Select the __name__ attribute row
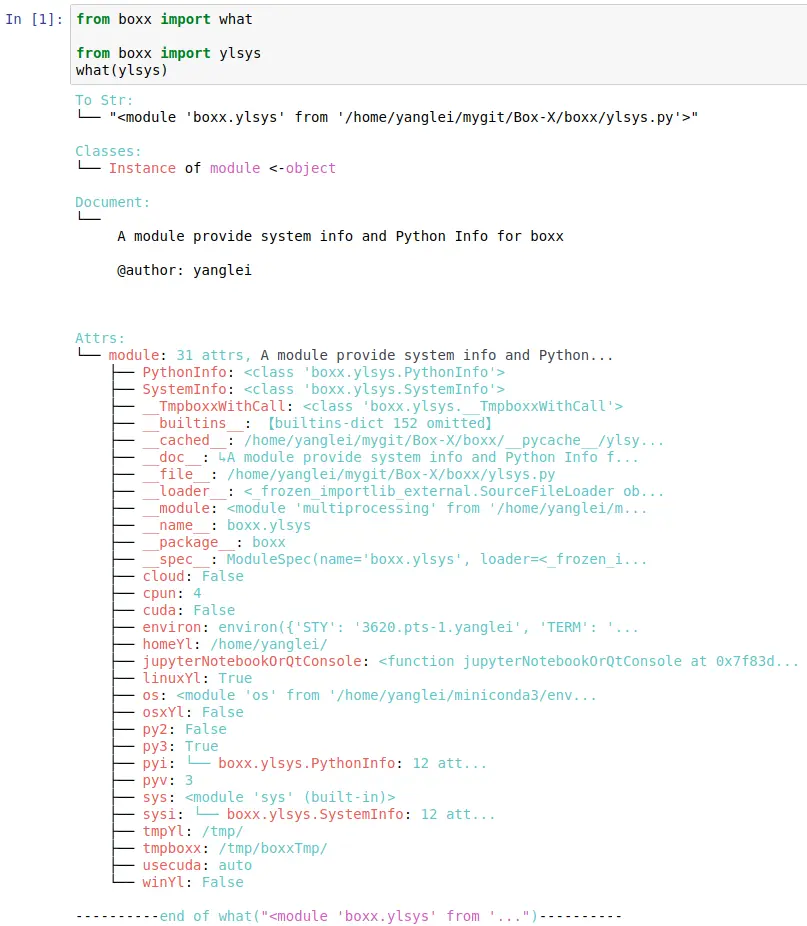807x926 pixels. tap(226, 526)
